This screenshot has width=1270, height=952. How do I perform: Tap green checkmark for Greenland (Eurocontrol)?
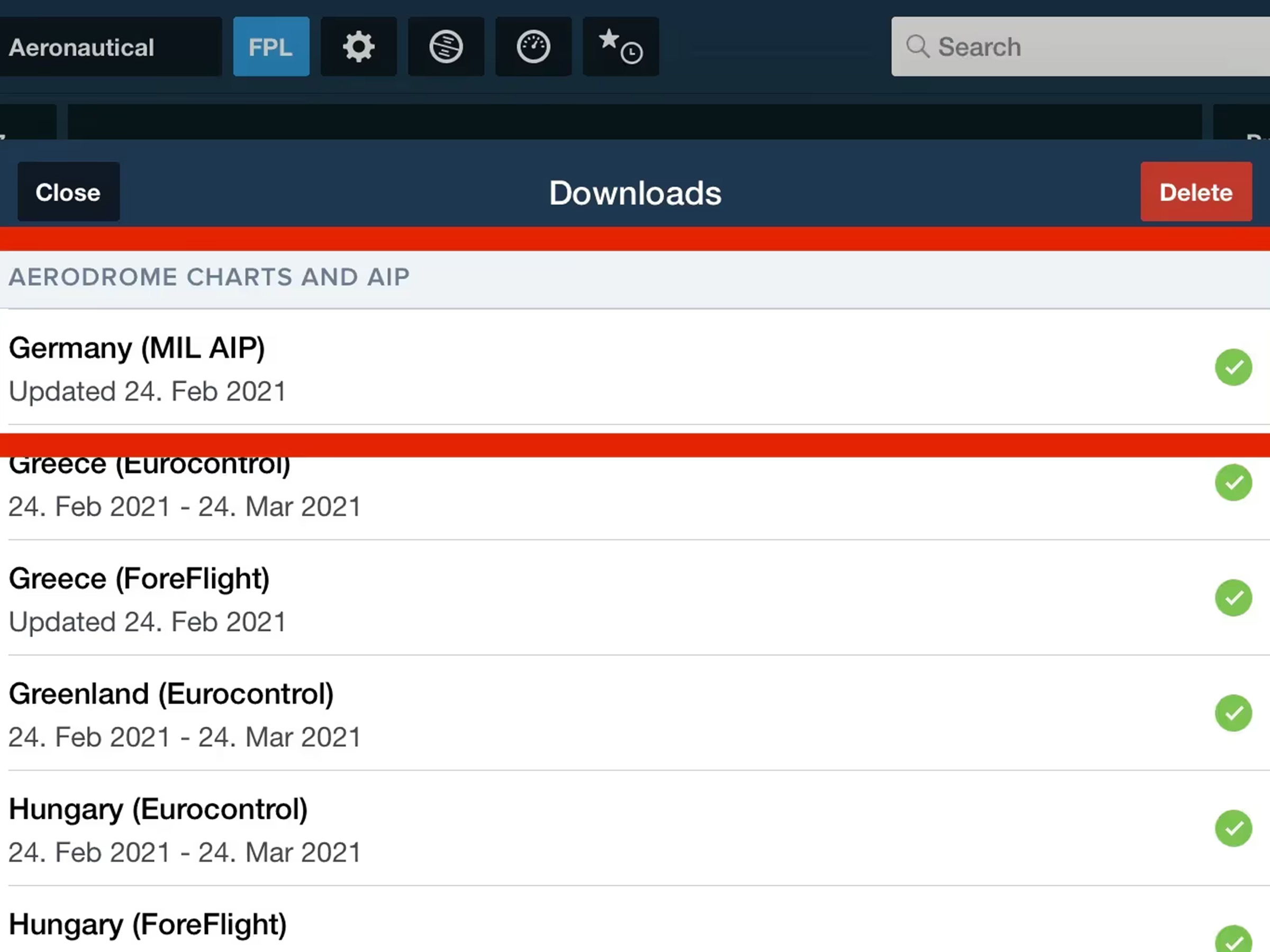pyautogui.click(x=1232, y=713)
